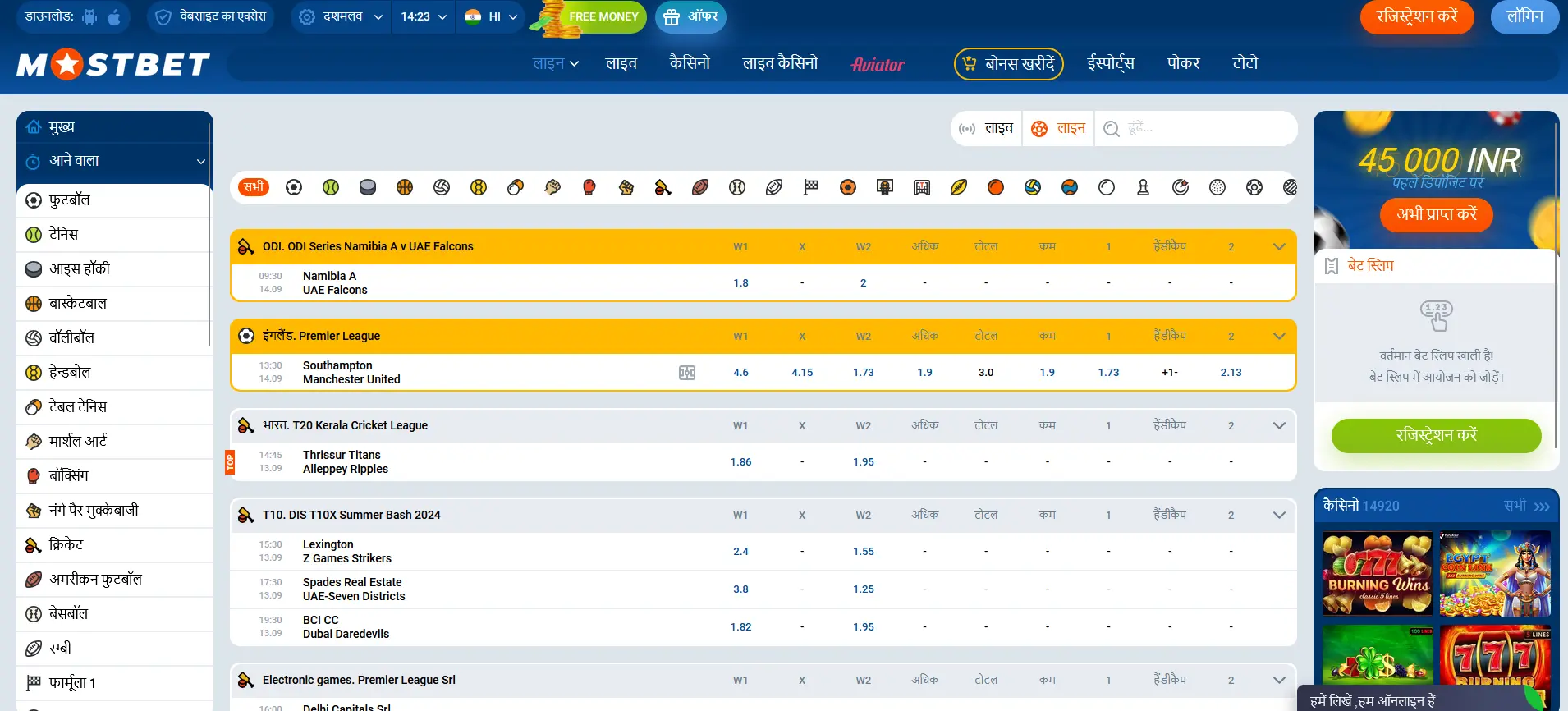Image resolution: width=1568 pixels, height=711 pixels.
Task: Open the Aviator menu item
Action: [878, 64]
